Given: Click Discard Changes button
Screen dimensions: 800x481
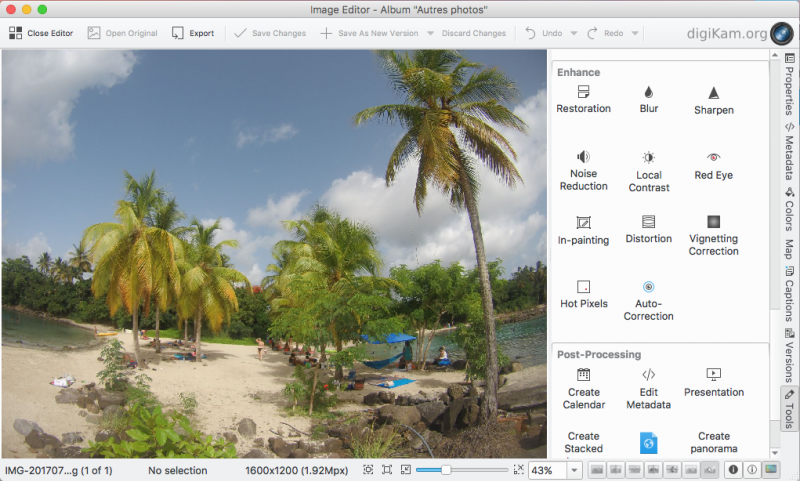Looking at the screenshot, I should coord(474,33).
